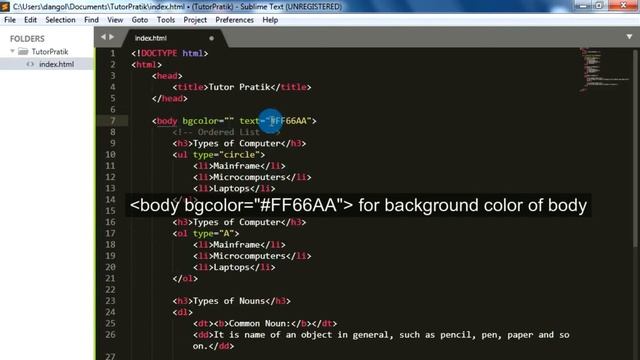Click Microcomputers item on line 19
Viewport: 640px width, 360px height.
tap(252, 256)
